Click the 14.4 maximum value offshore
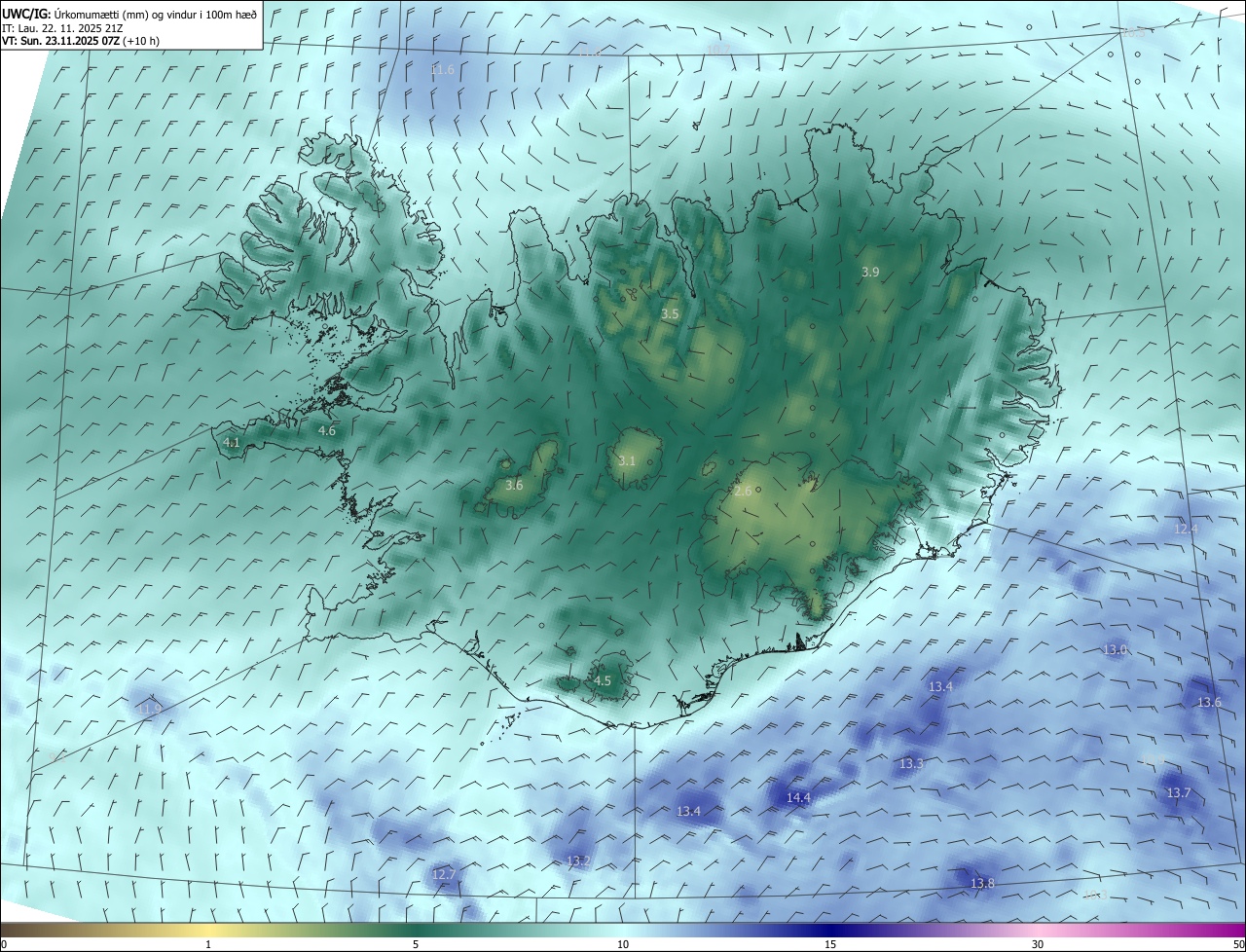 click(x=798, y=798)
